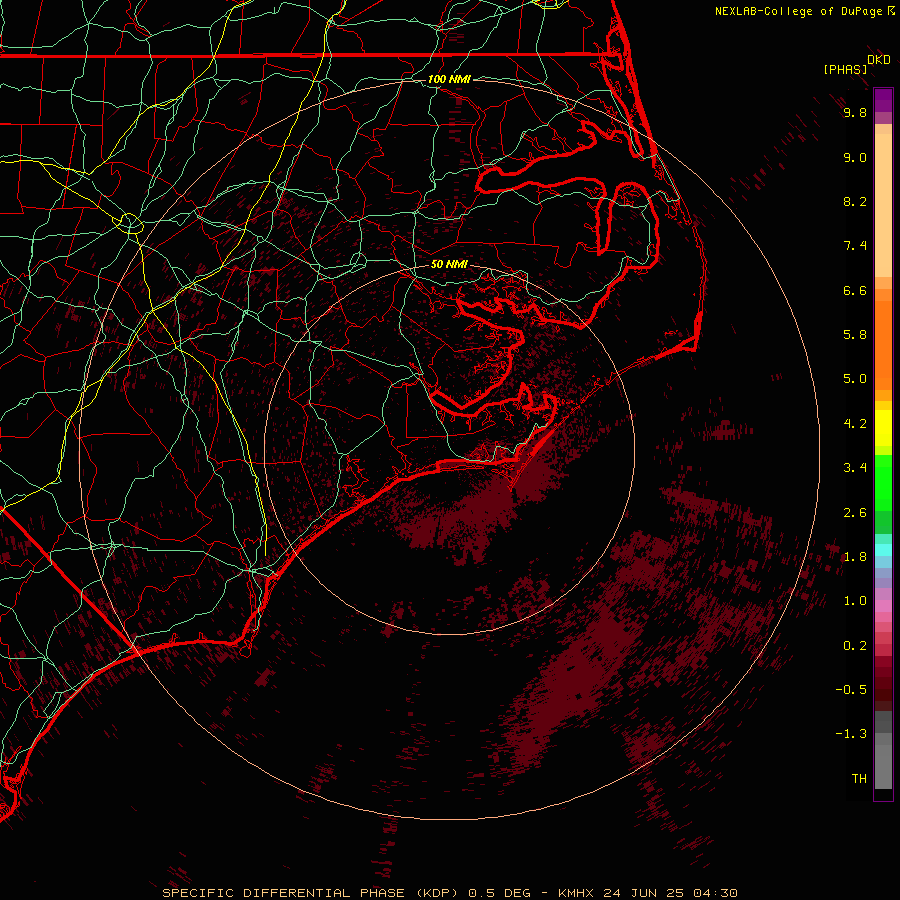Click the 9.8 value on the scale

pyautogui.click(x=855, y=112)
